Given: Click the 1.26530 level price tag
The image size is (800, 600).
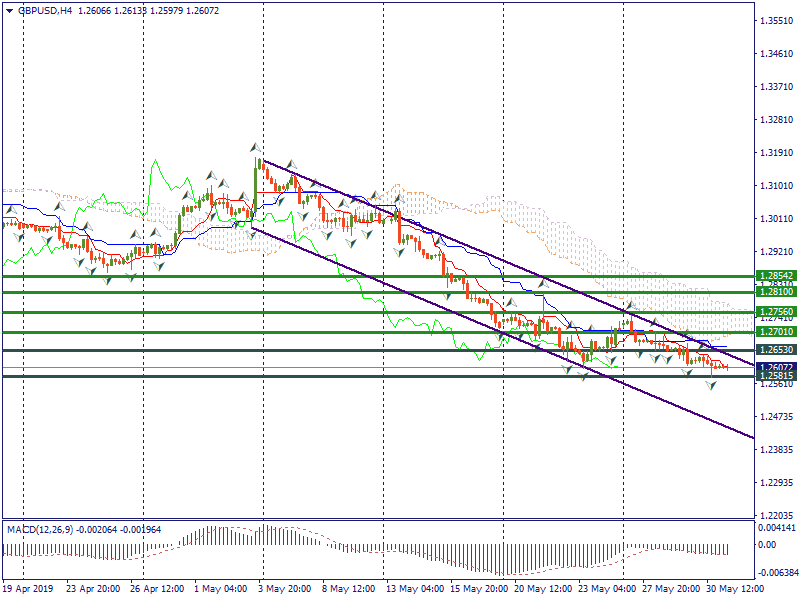Looking at the screenshot, I should click(x=776, y=350).
